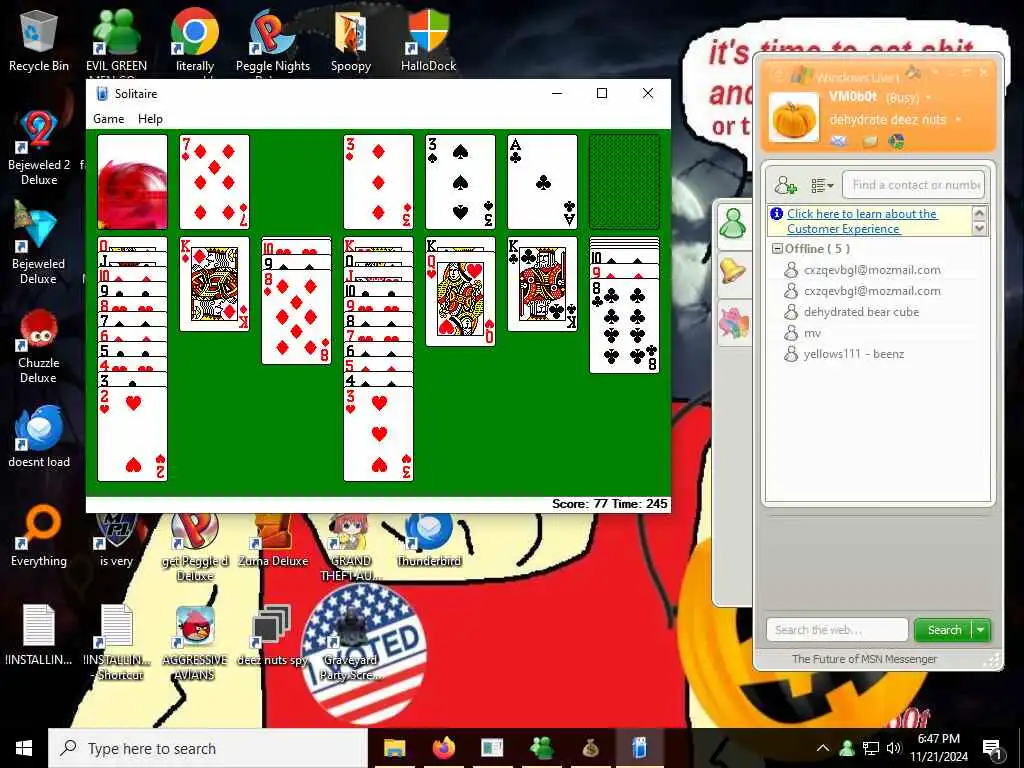This screenshot has width=1024, height=768.
Task: Select the 8 of clubs tableau card
Action: pos(624,327)
